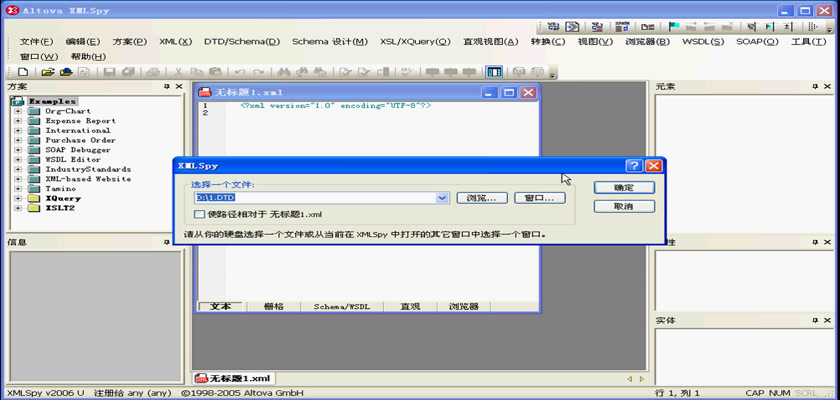Click the right scroll arrow beside document tabs
This screenshot has width=840, height=400.
point(642,379)
